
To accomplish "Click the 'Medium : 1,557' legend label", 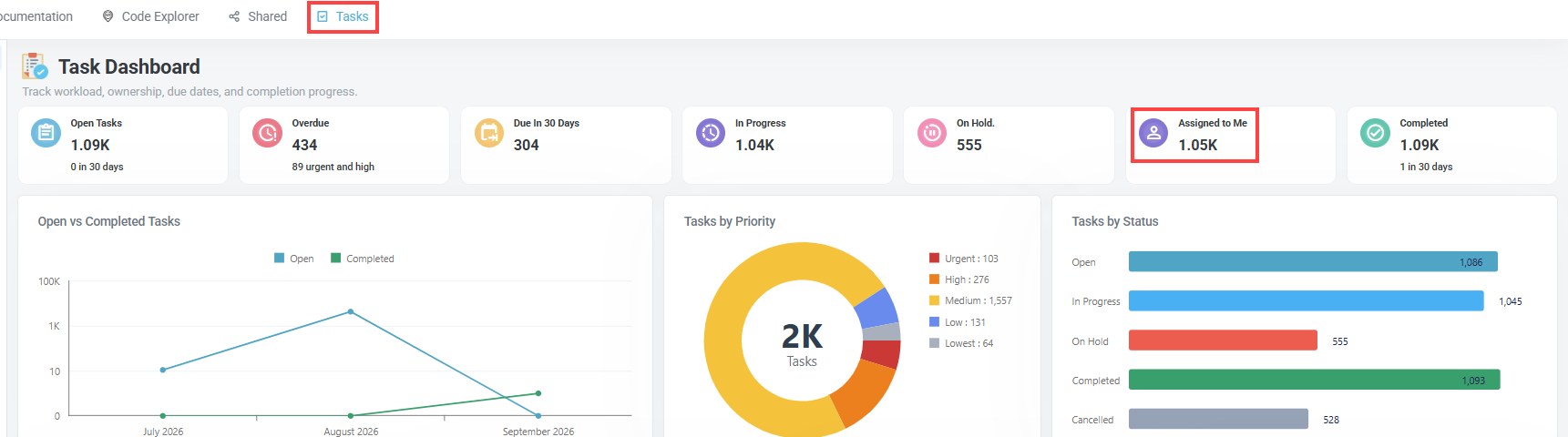I will pos(979,300).
